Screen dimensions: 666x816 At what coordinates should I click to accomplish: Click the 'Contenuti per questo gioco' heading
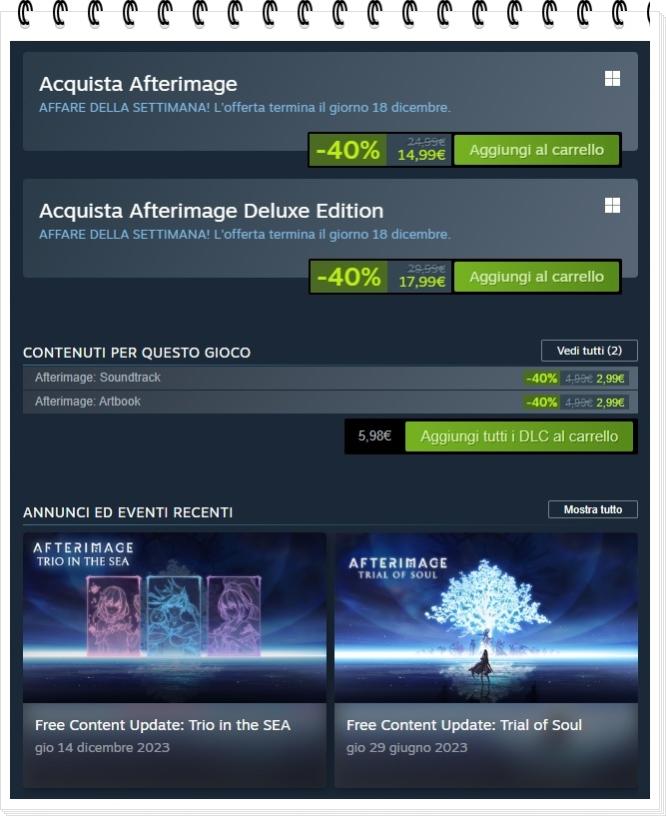[x=137, y=353]
